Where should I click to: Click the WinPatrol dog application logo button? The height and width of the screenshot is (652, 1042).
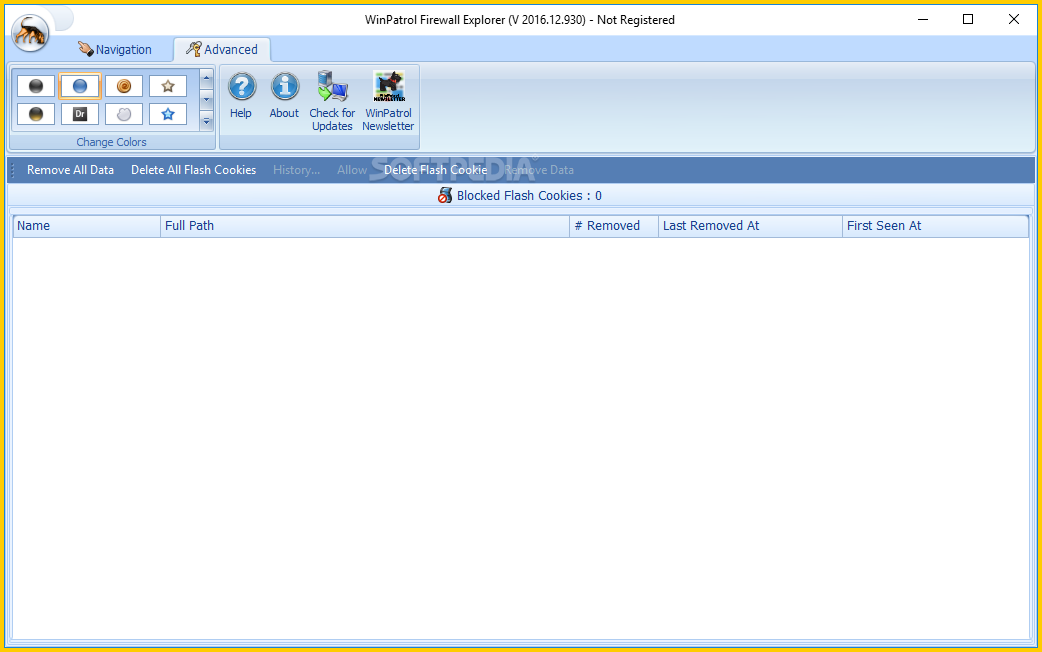(x=30, y=32)
